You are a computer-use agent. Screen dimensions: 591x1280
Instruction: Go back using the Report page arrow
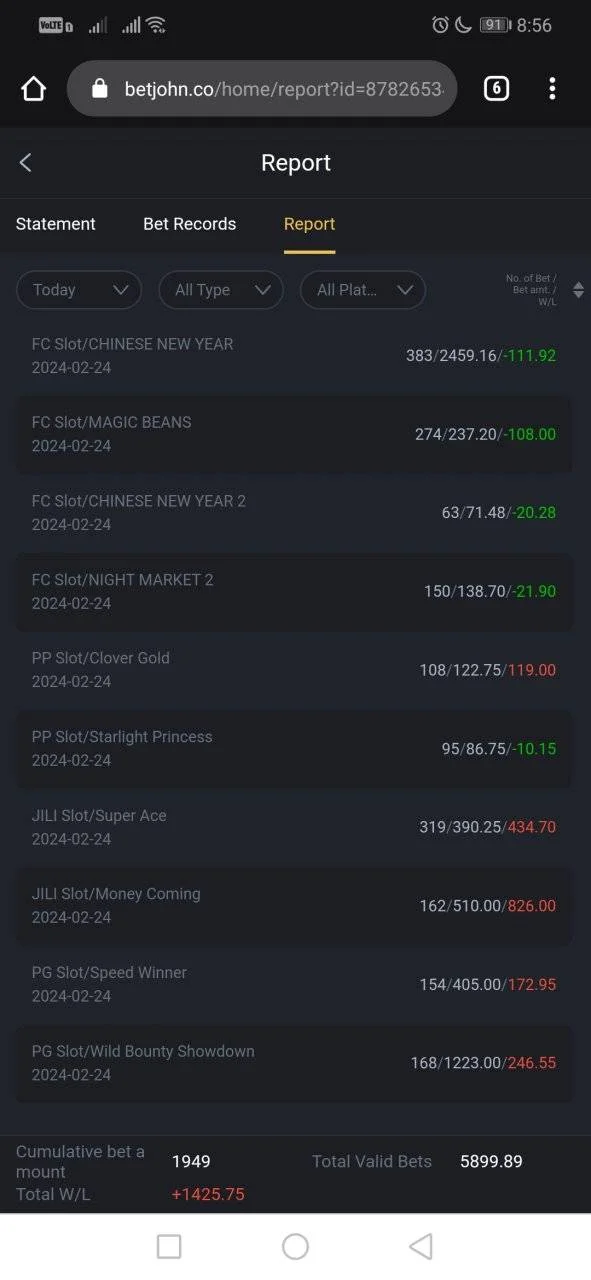[26, 163]
